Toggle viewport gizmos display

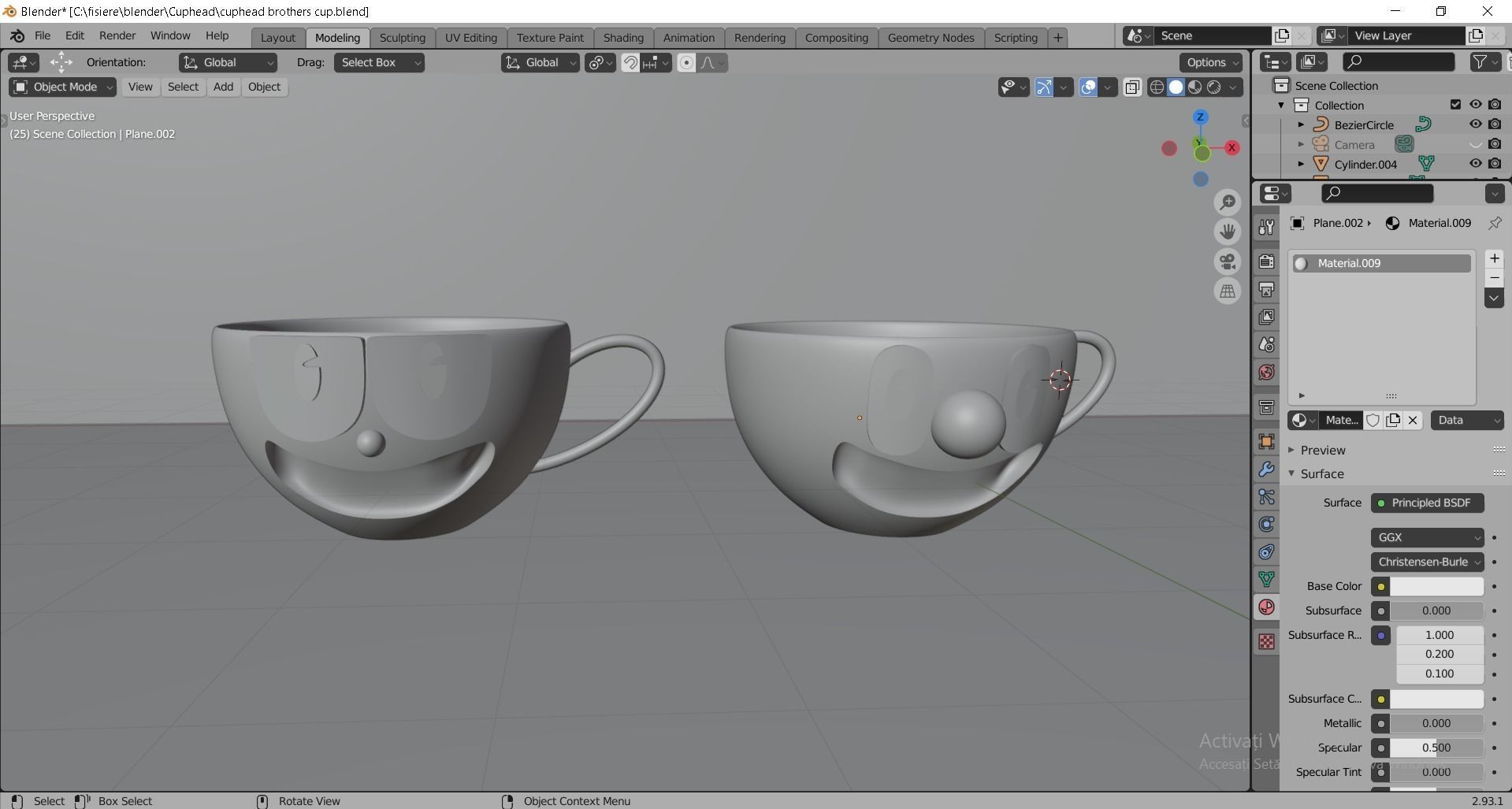[x=1043, y=87]
